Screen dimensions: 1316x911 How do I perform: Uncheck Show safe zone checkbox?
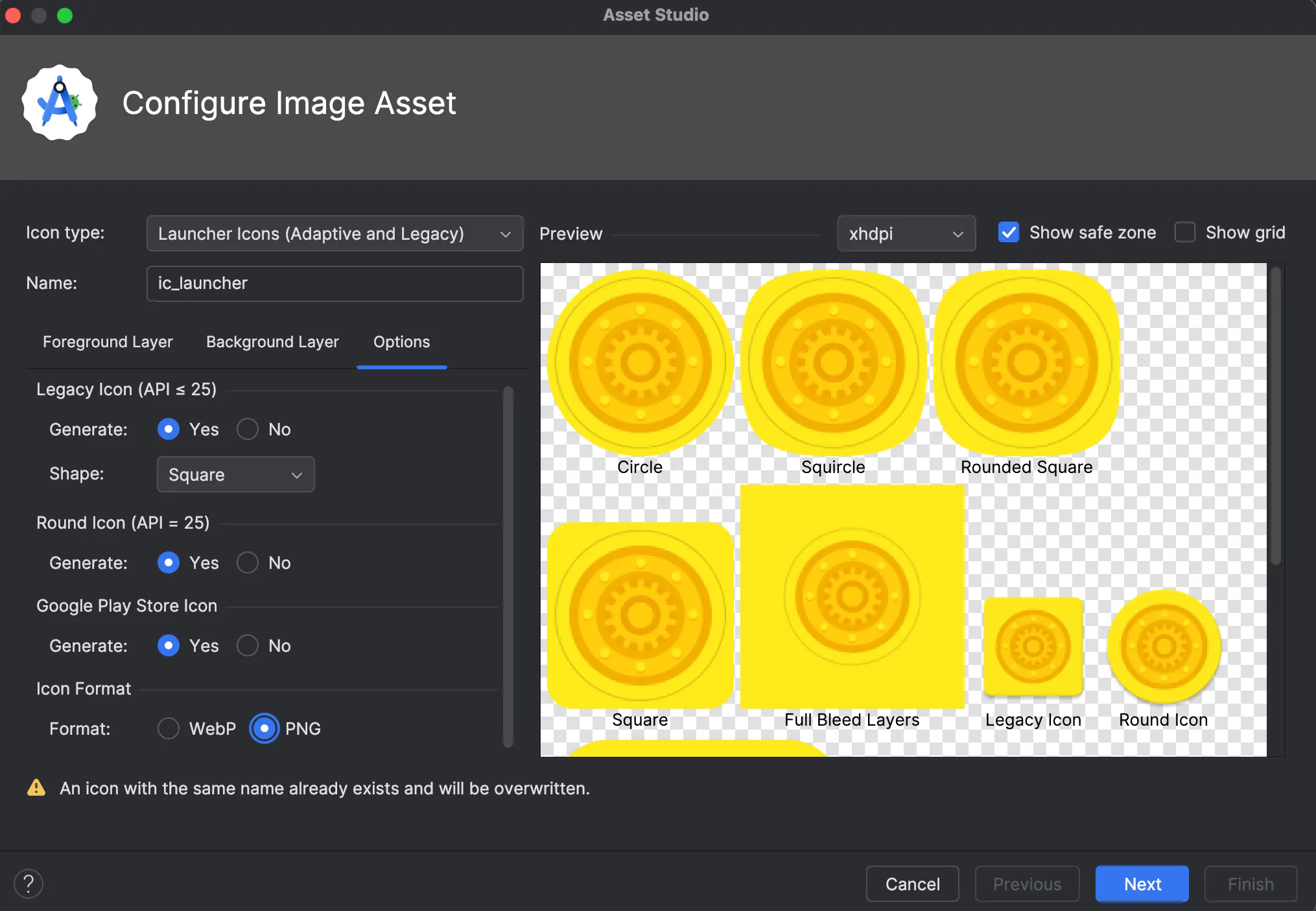click(1009, 233)
